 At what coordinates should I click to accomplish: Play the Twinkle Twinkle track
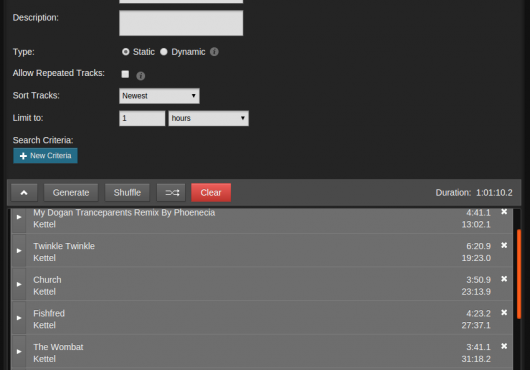19,251
